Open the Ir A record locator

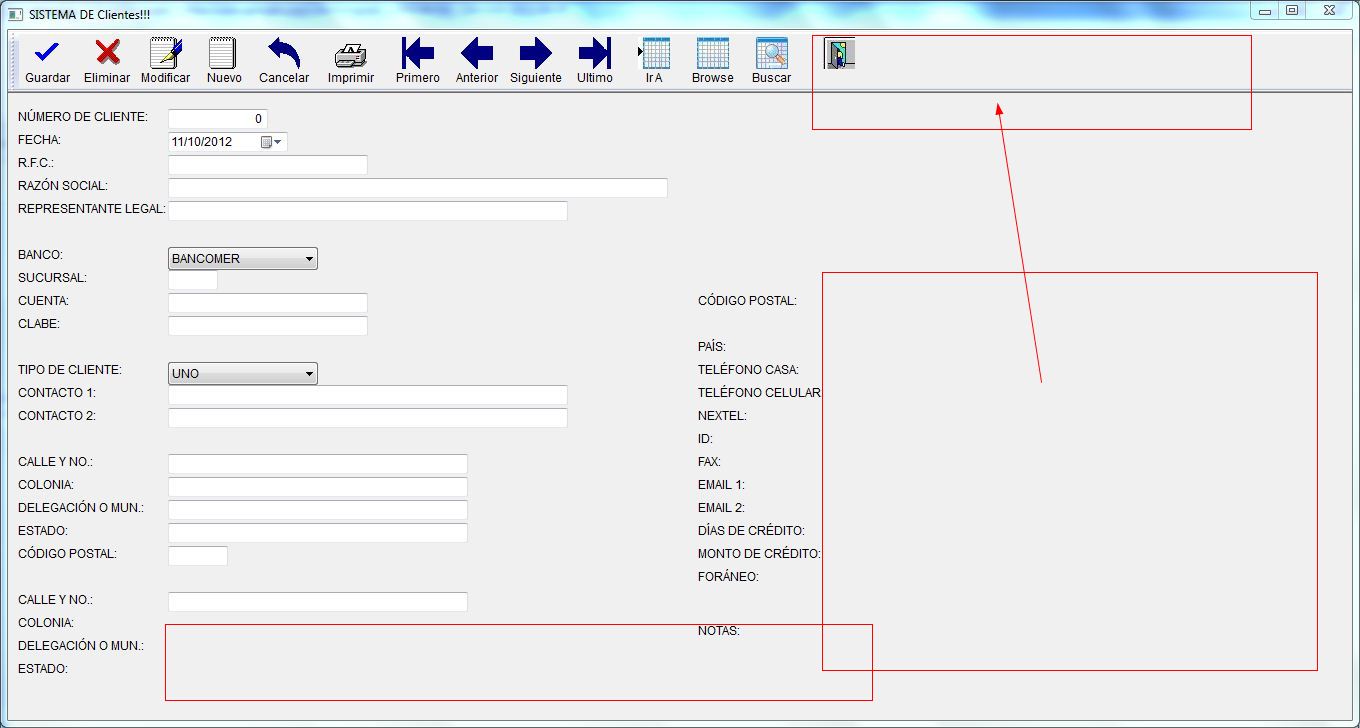click(x=655, y=52)
